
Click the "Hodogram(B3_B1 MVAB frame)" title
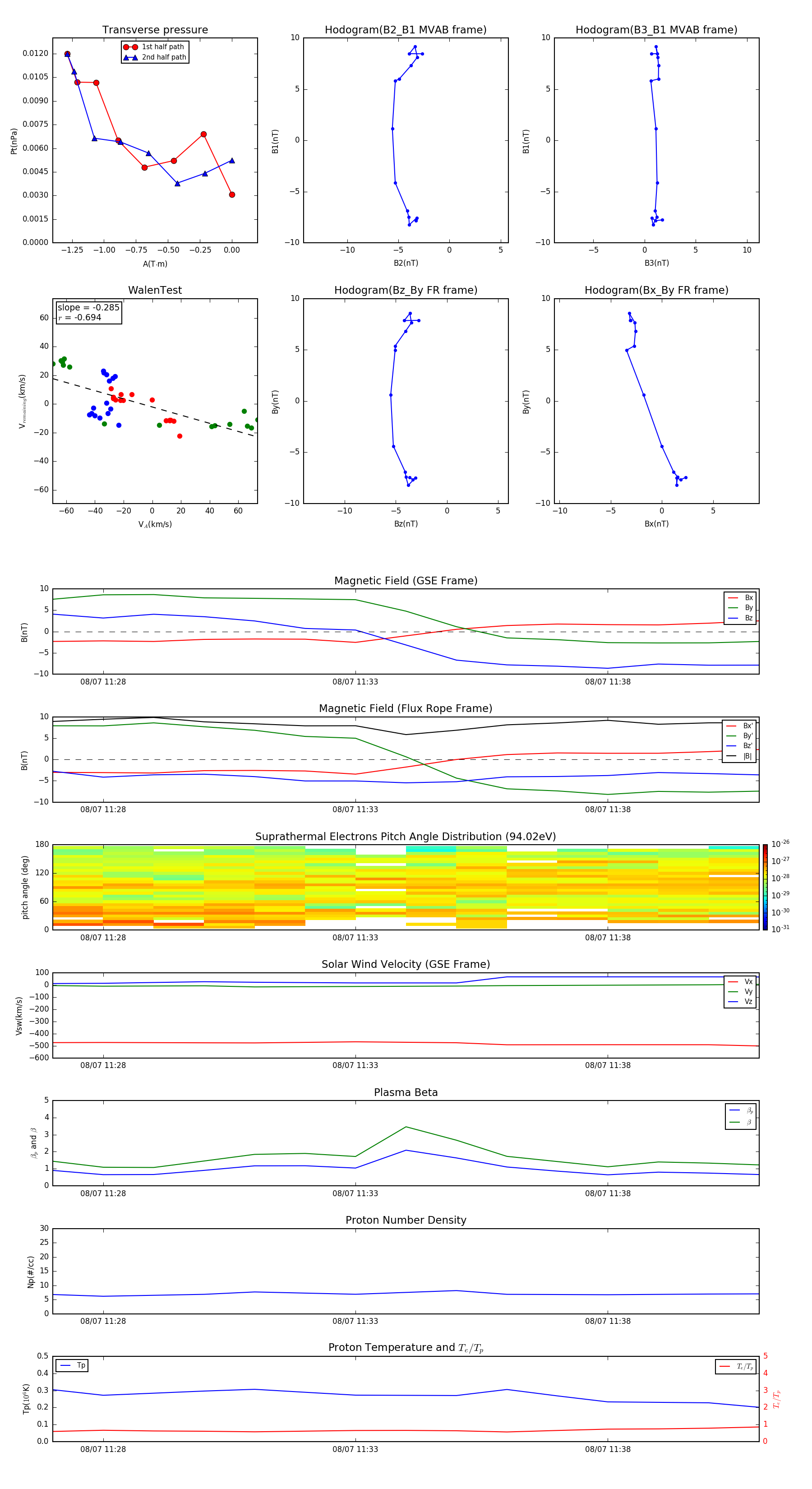(656, 30)
